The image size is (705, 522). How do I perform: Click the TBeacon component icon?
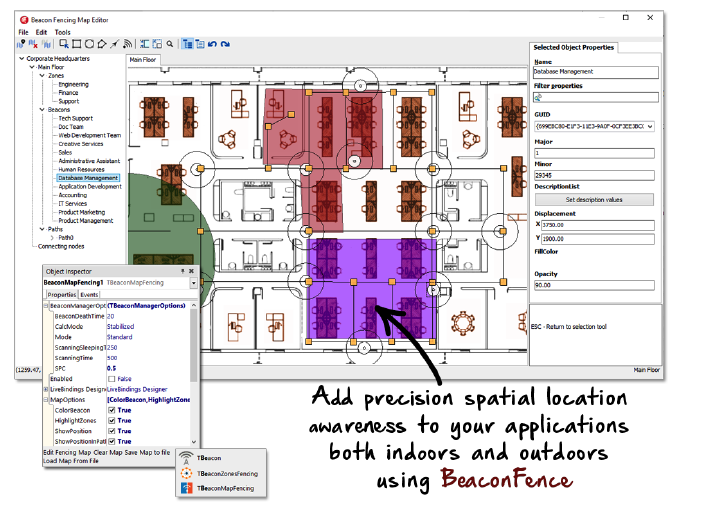click(186, 458)
